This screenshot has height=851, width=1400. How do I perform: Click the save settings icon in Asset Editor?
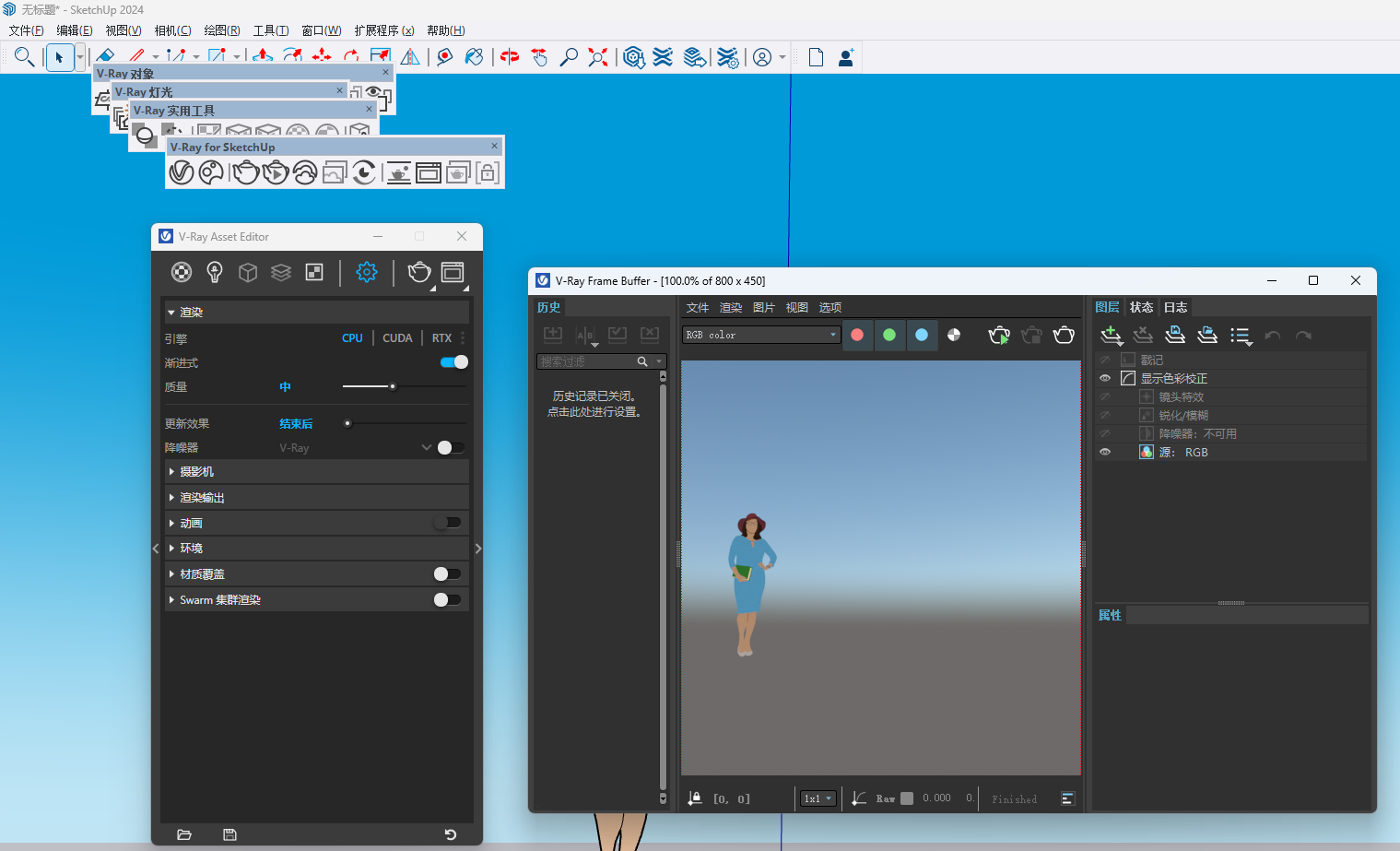pos(229,834)
